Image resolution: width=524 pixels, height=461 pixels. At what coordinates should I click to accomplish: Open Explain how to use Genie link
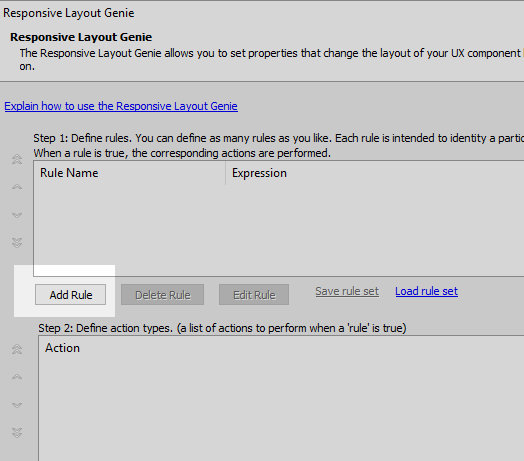(121, 106)
